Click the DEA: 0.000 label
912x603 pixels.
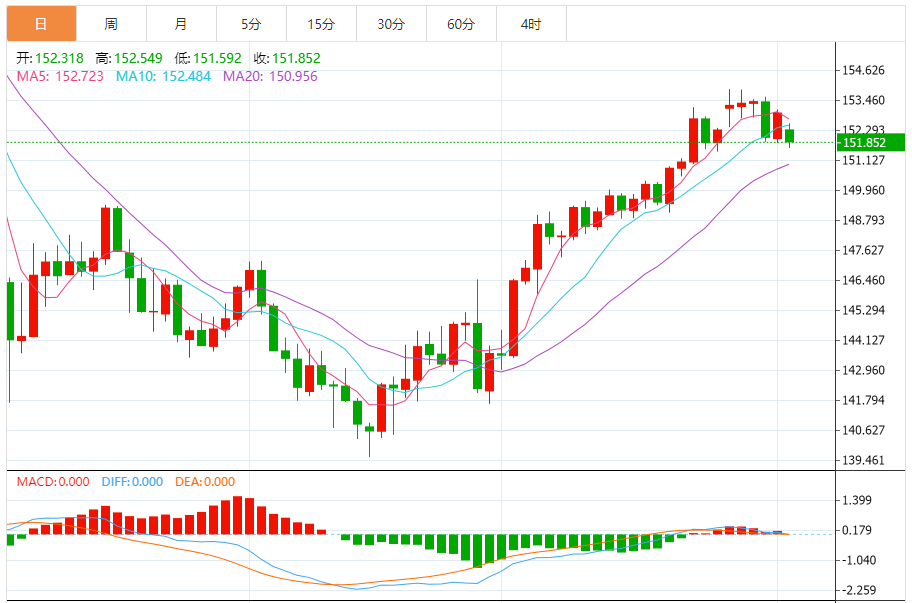point(205,482)
